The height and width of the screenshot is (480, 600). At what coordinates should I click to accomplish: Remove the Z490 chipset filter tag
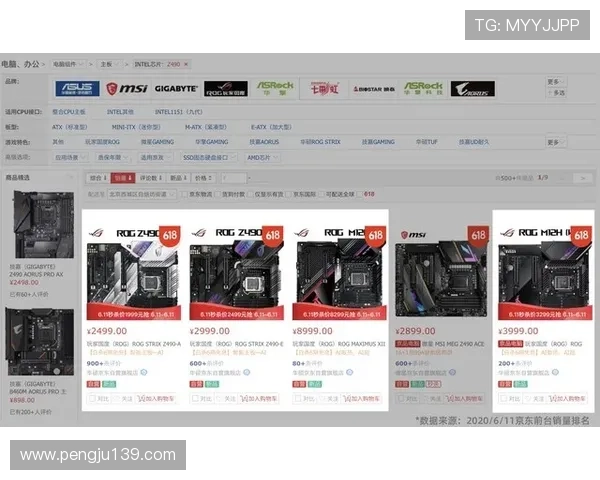click(x=186, y=64)
